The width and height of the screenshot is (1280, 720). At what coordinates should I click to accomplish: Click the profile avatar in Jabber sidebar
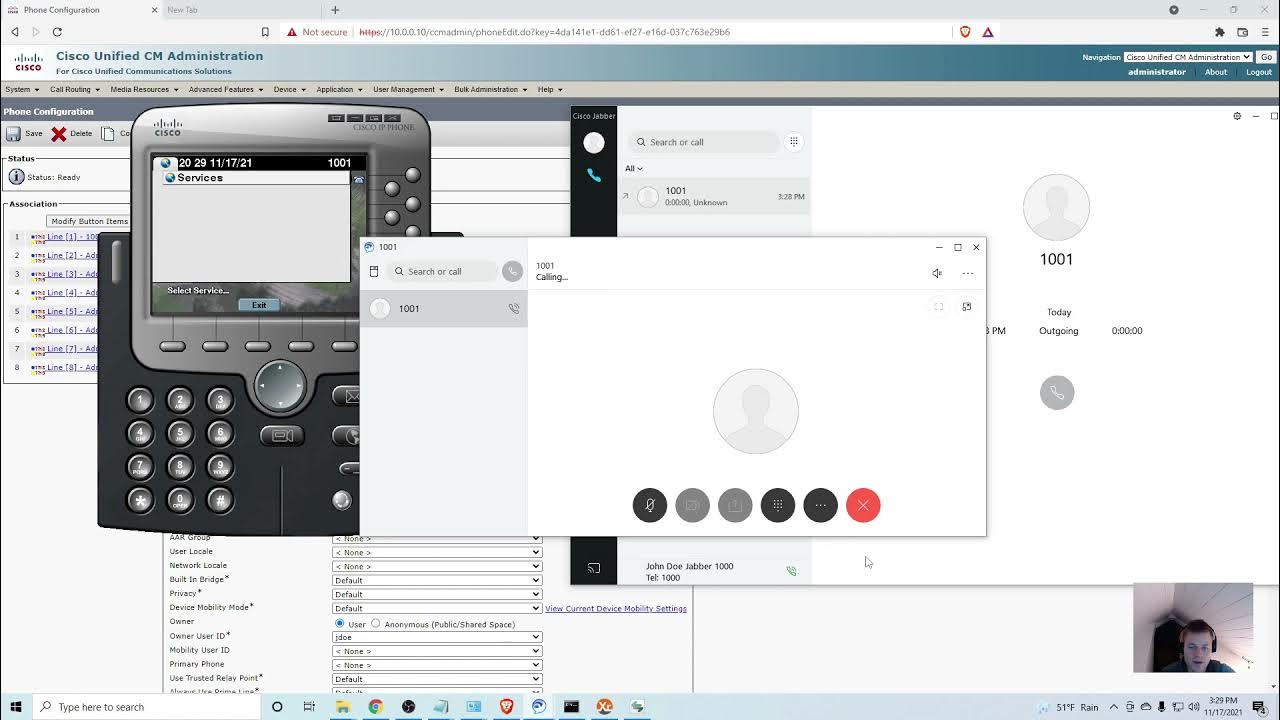pos(594,143)
